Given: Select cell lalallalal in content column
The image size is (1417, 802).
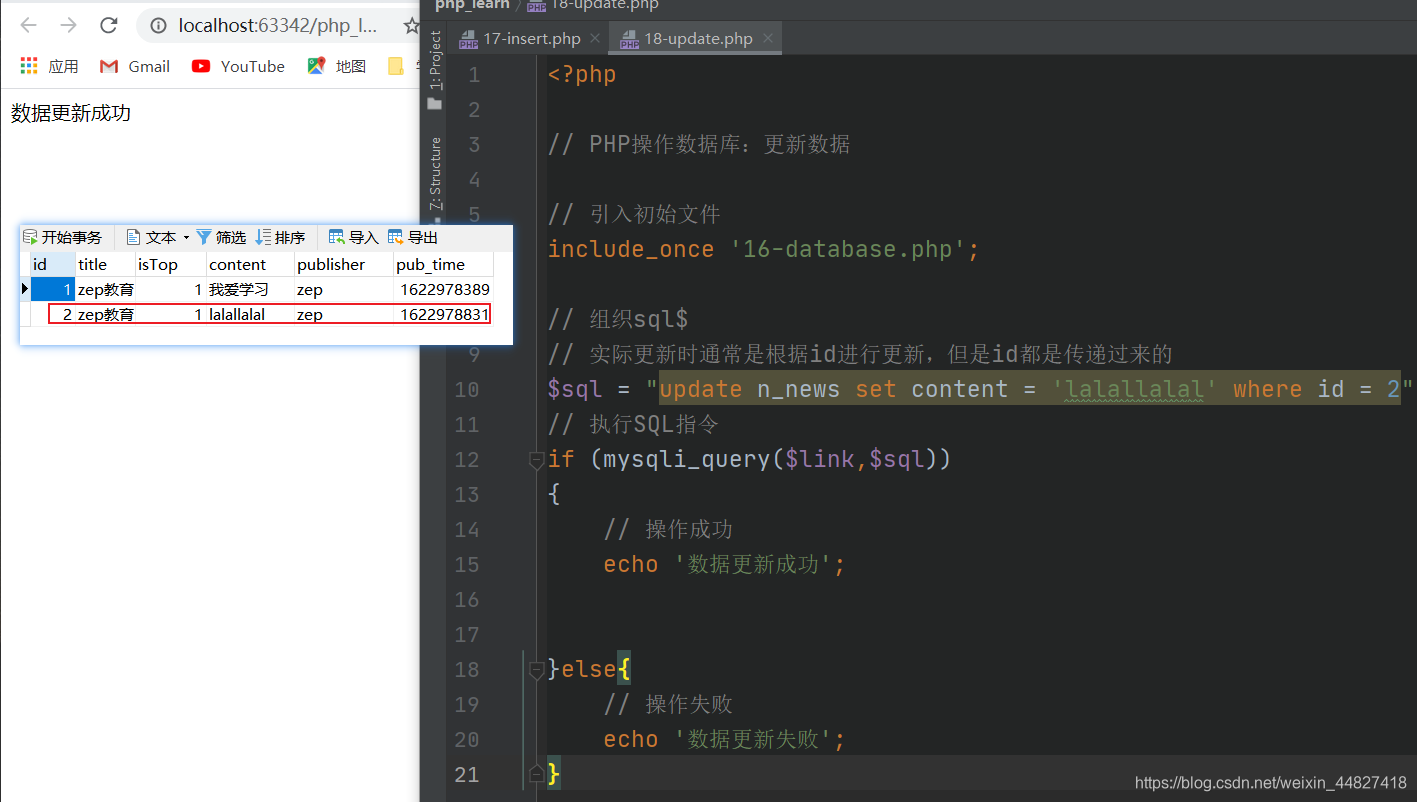Looking at the screenshot, I should pos(251,314).
